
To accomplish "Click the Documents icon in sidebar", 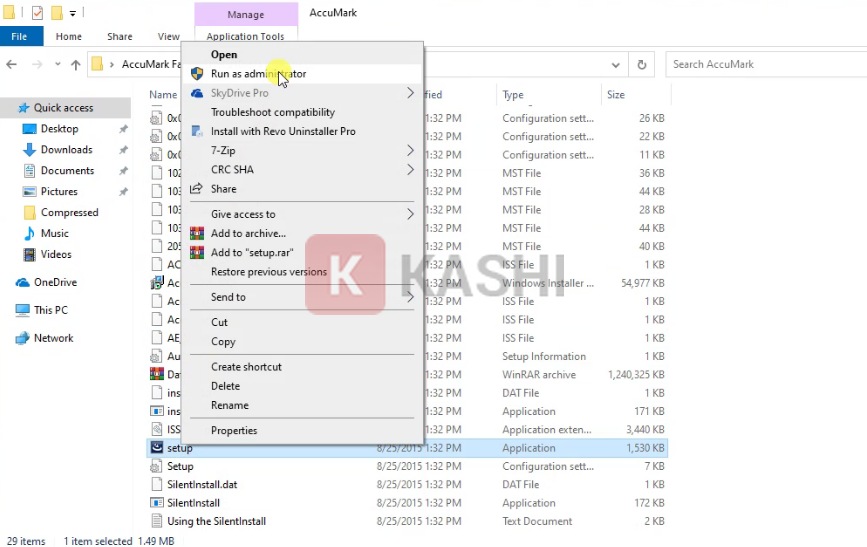I will tap(29, 171).
